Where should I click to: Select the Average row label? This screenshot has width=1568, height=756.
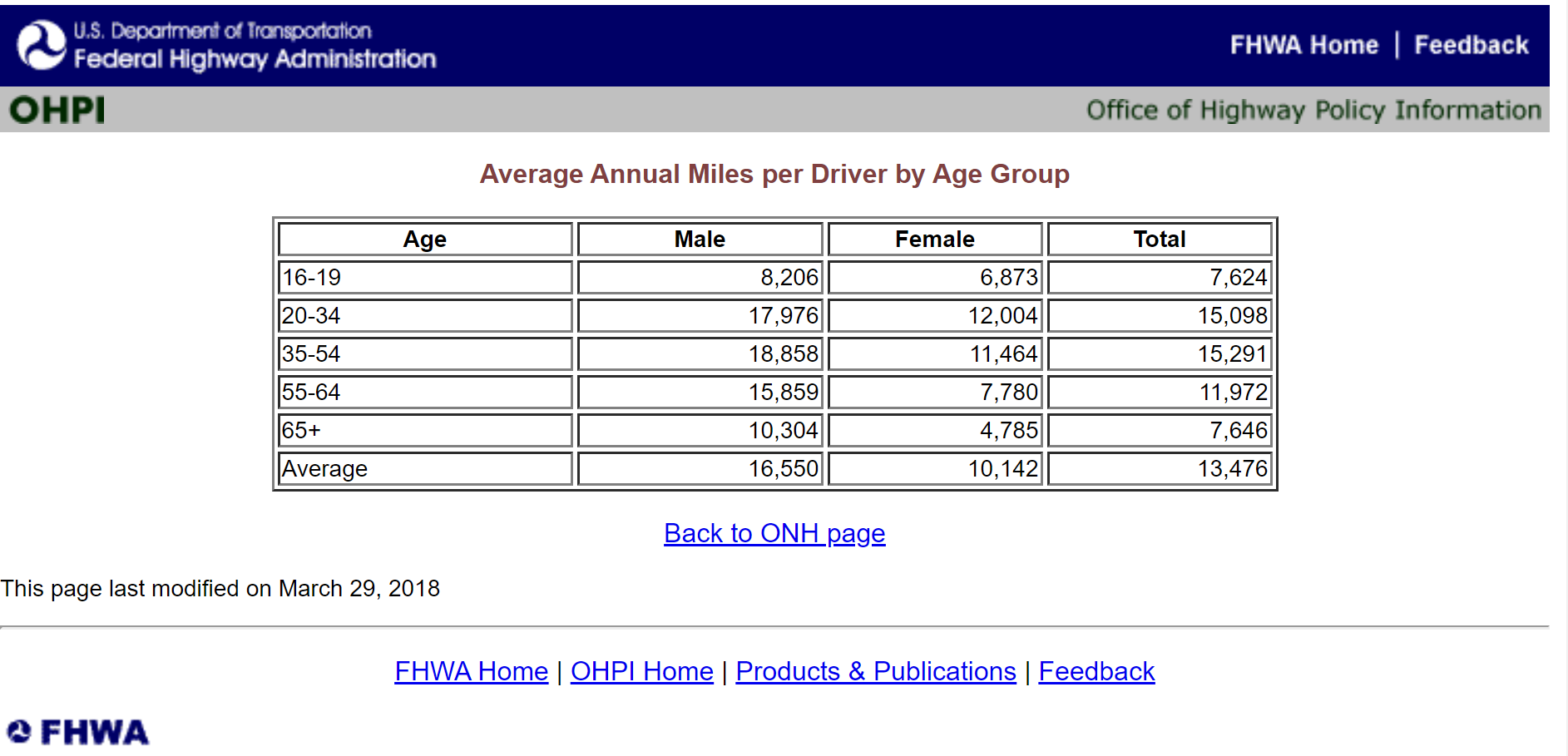coord(324,468)
